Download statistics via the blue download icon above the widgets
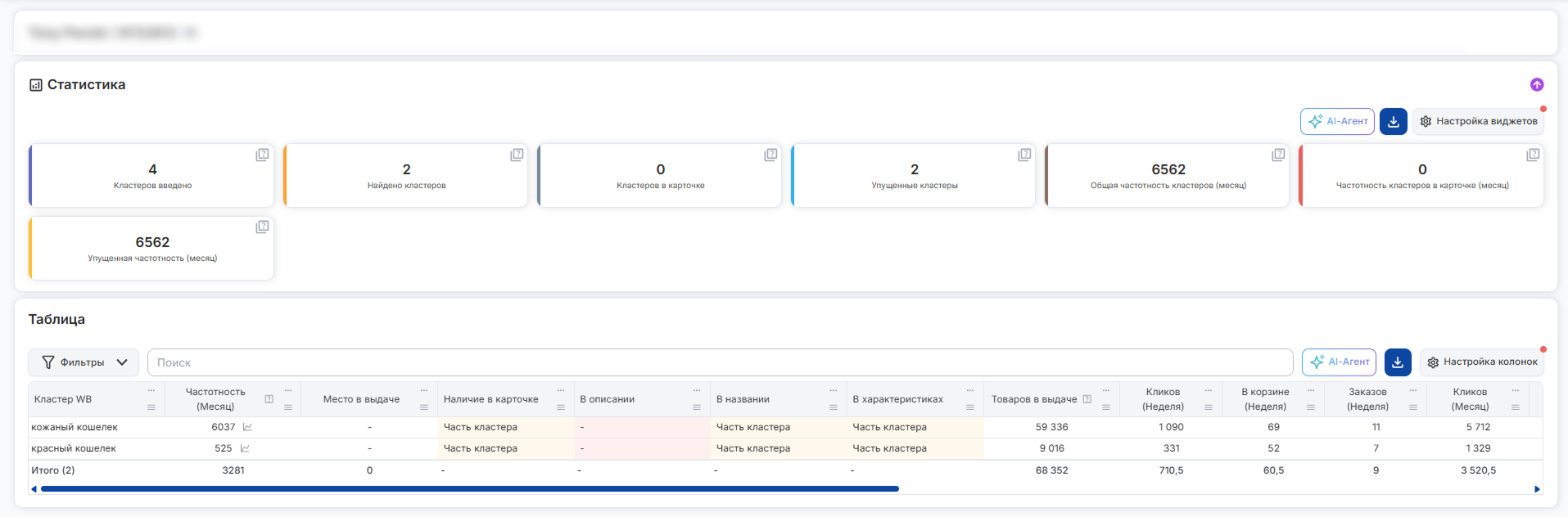Image resolution: width=1568 pixels, height=517 pixels. (1394, 121)
